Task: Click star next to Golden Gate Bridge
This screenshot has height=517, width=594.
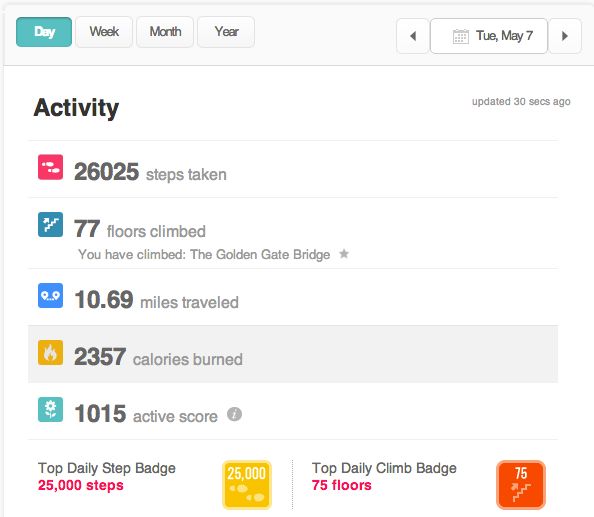Action: click(x=344, y=253)
